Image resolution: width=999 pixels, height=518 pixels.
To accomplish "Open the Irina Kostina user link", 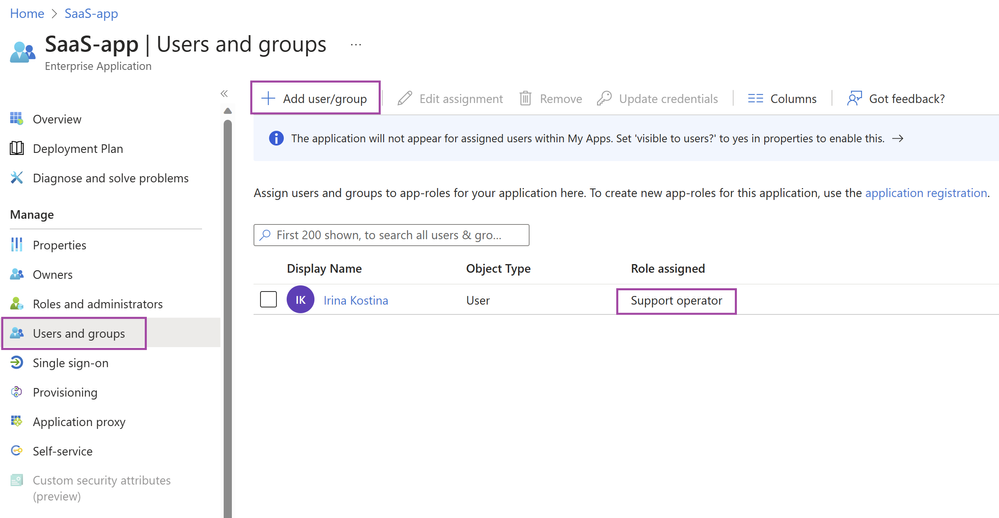I will click(356, 300).
